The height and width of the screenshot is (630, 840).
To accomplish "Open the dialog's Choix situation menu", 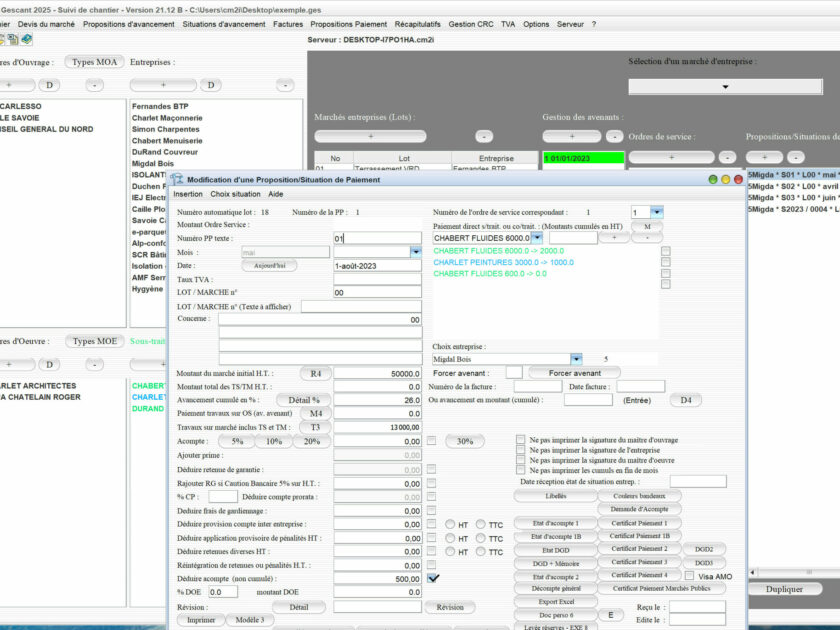I will [x=235, y=194].
